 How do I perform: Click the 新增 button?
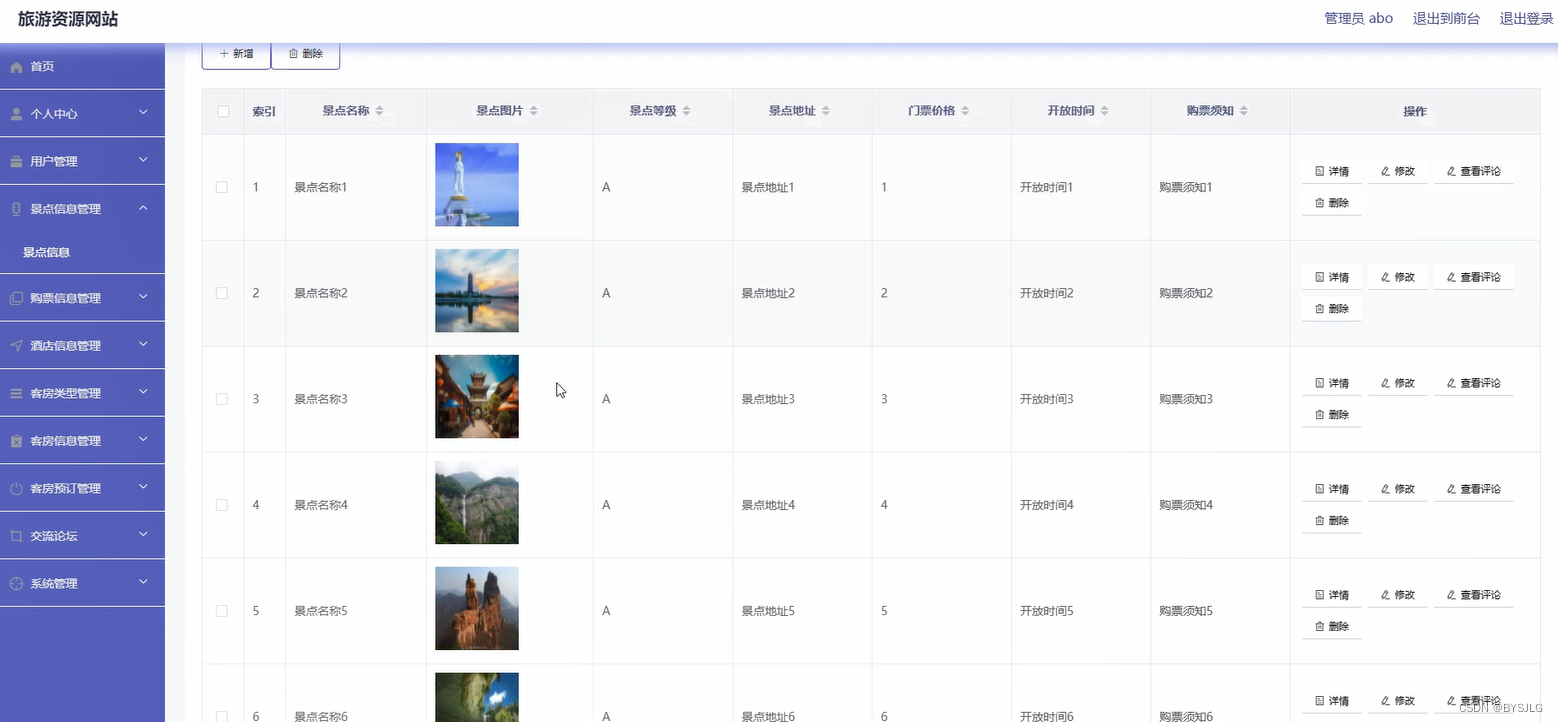tap(236, 54)
